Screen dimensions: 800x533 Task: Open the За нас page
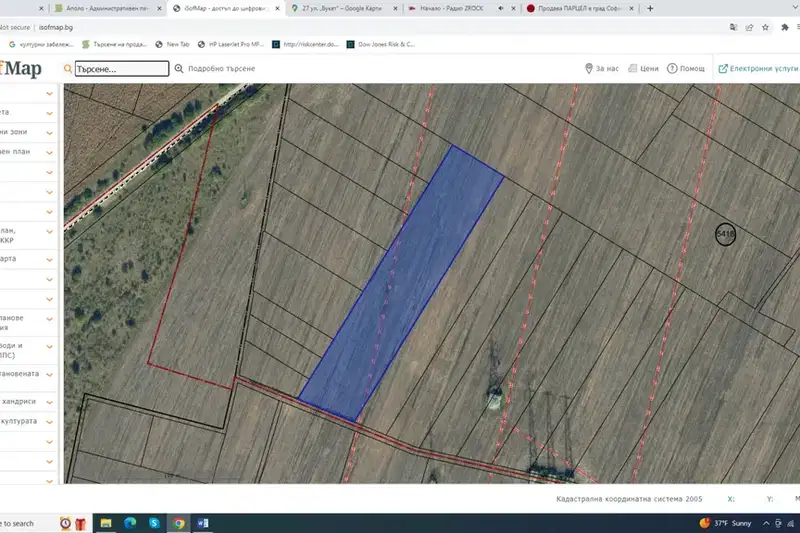[602, 68]
